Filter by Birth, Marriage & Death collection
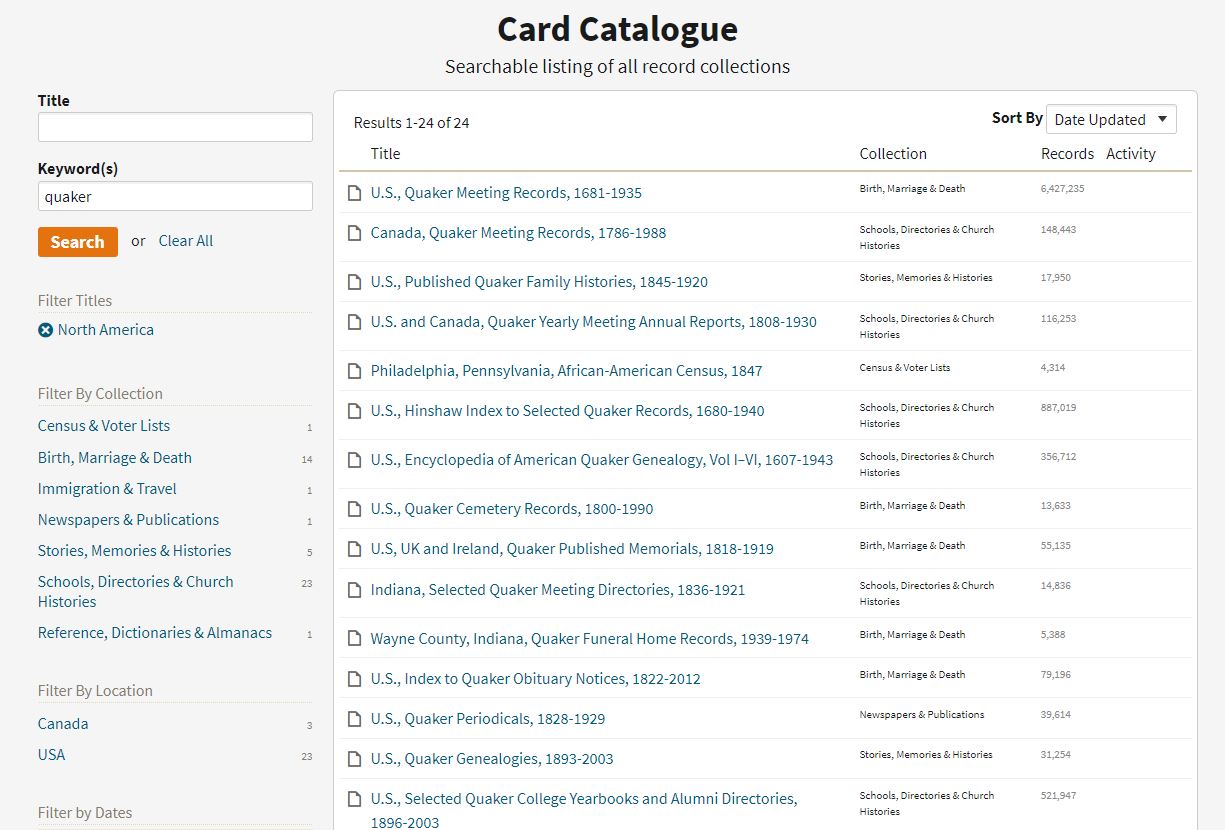 click(114, 458)
